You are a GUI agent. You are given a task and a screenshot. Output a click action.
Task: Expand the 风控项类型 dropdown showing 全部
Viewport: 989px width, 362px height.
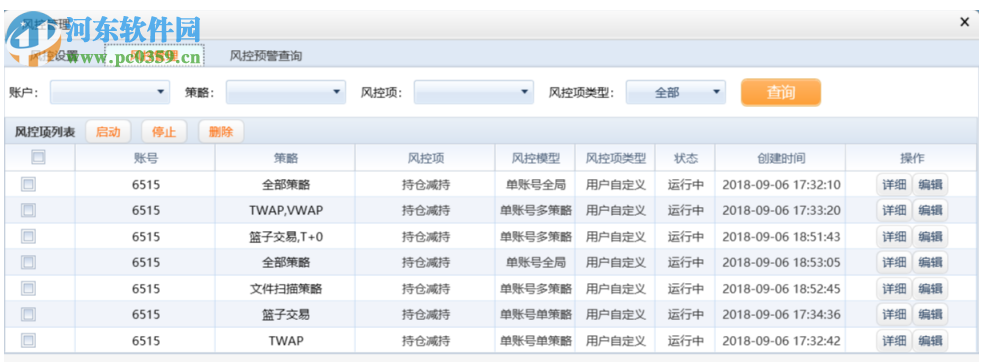(676, 92)
